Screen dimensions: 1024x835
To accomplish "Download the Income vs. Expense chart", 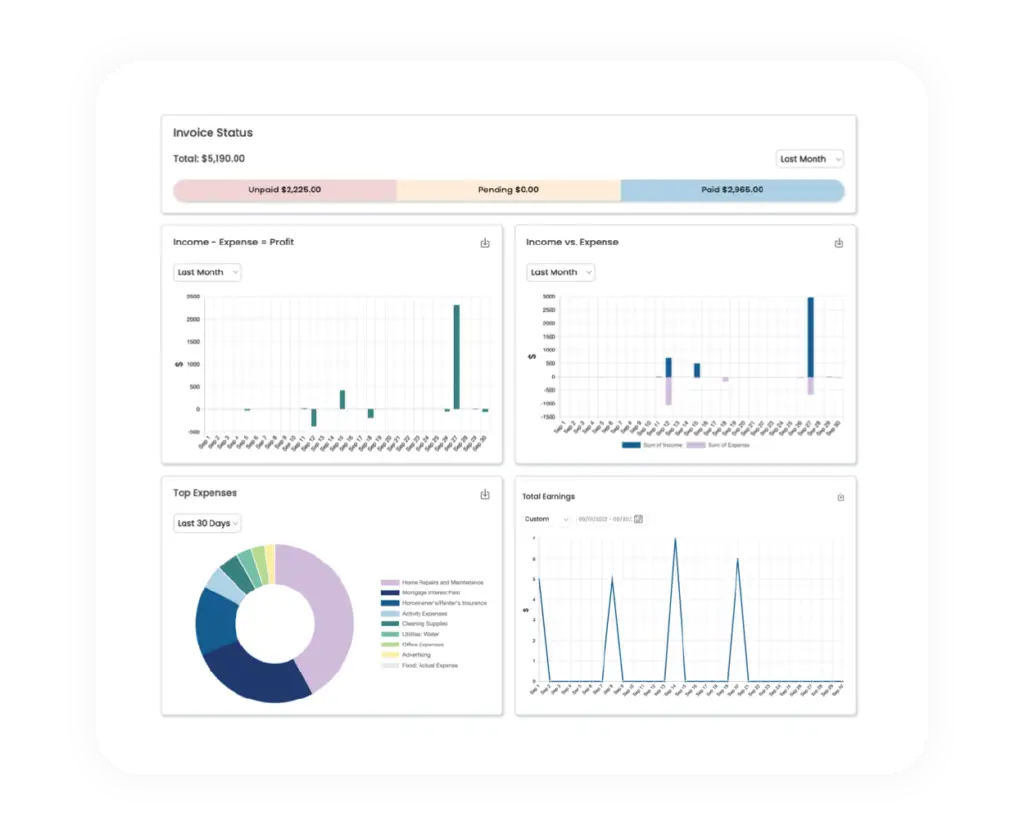I will click(x=838, y=243).
